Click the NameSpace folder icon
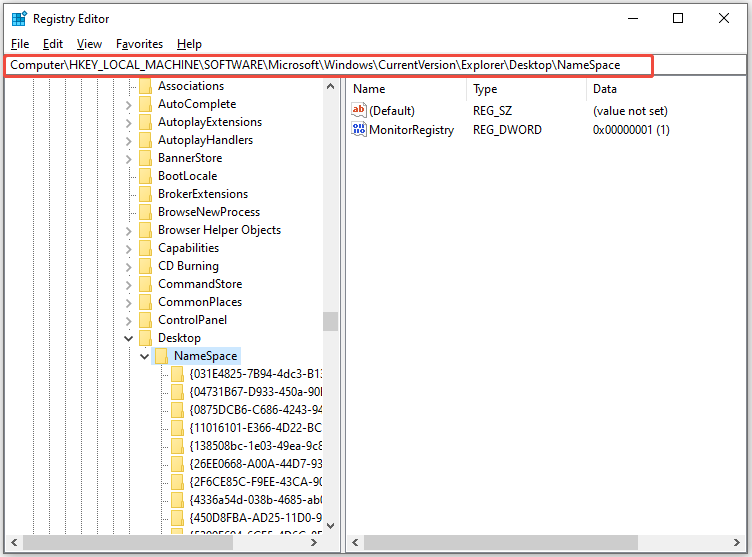752x557 pixels. click(161, 356)
